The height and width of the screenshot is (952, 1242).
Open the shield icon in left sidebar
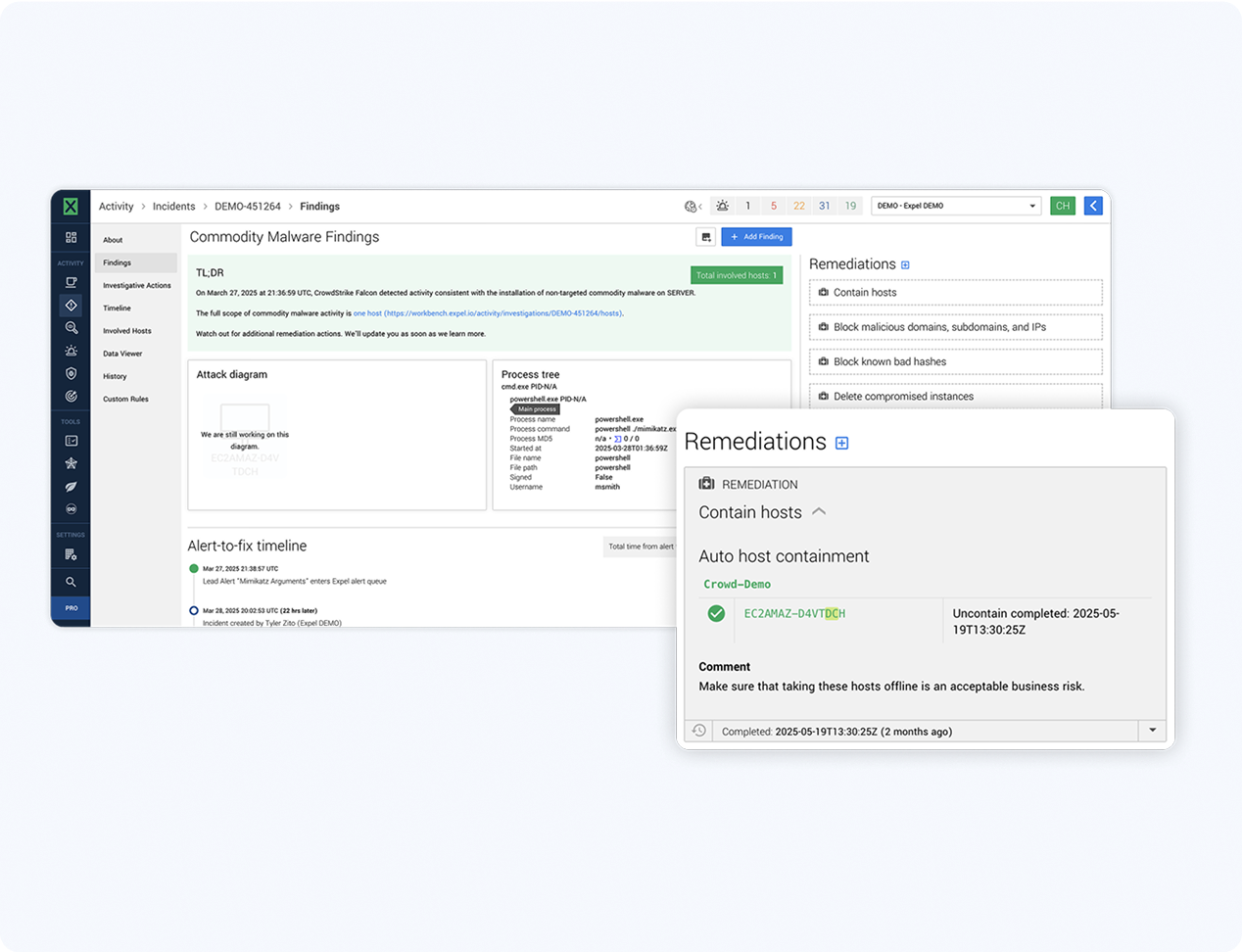71,373
